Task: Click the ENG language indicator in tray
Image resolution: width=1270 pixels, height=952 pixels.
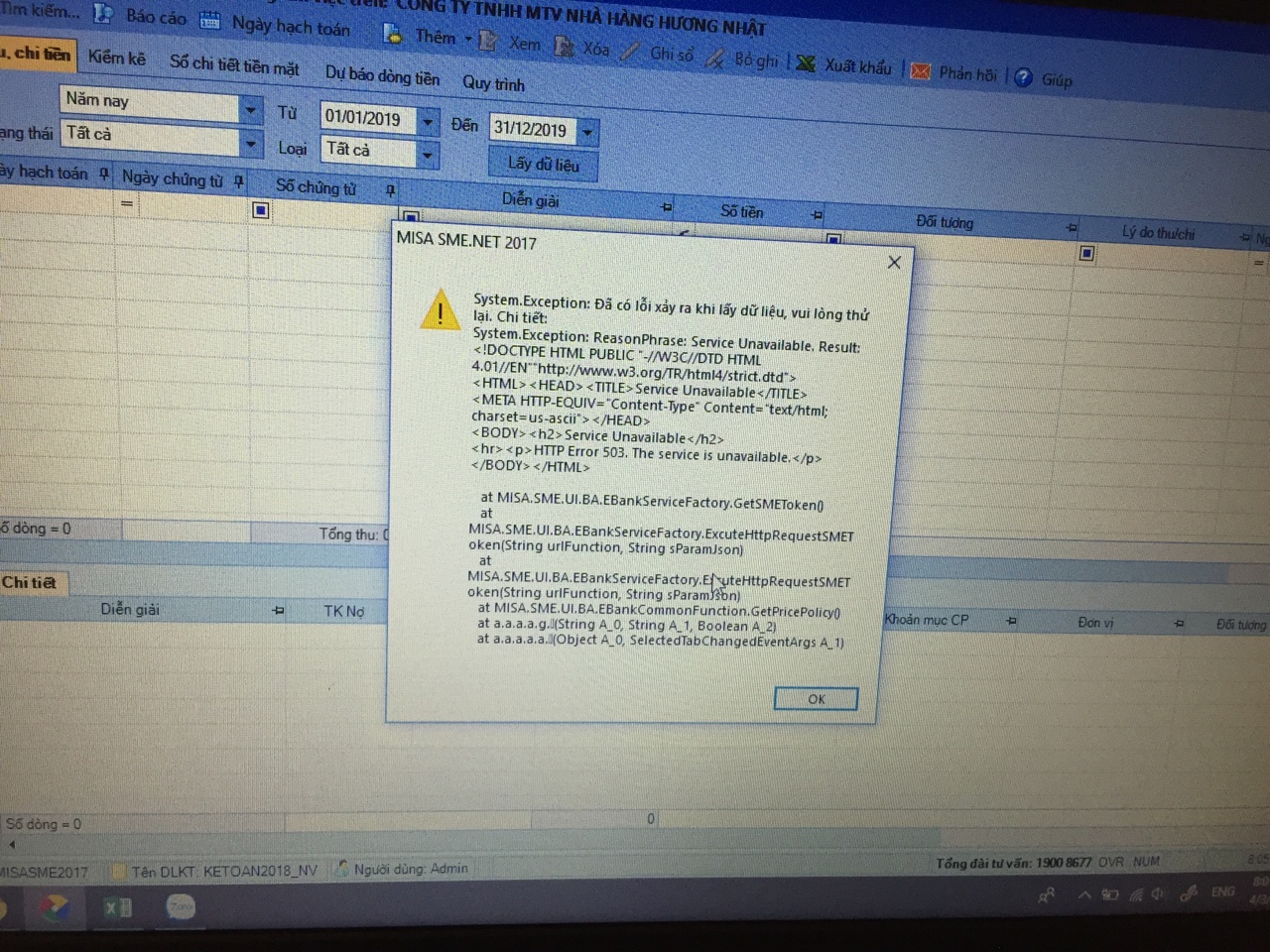Action: point(1222,892)
